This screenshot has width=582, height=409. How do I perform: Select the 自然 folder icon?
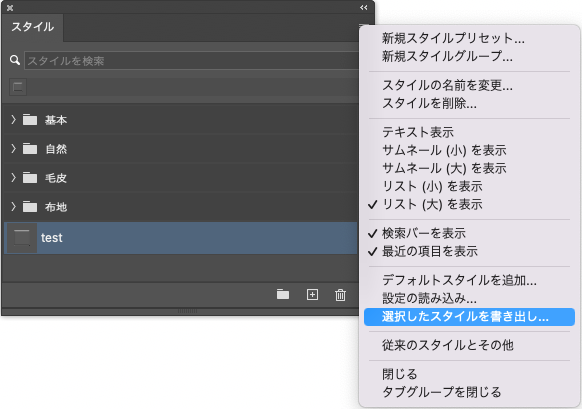pyautogui.click(x=30, y=149)
